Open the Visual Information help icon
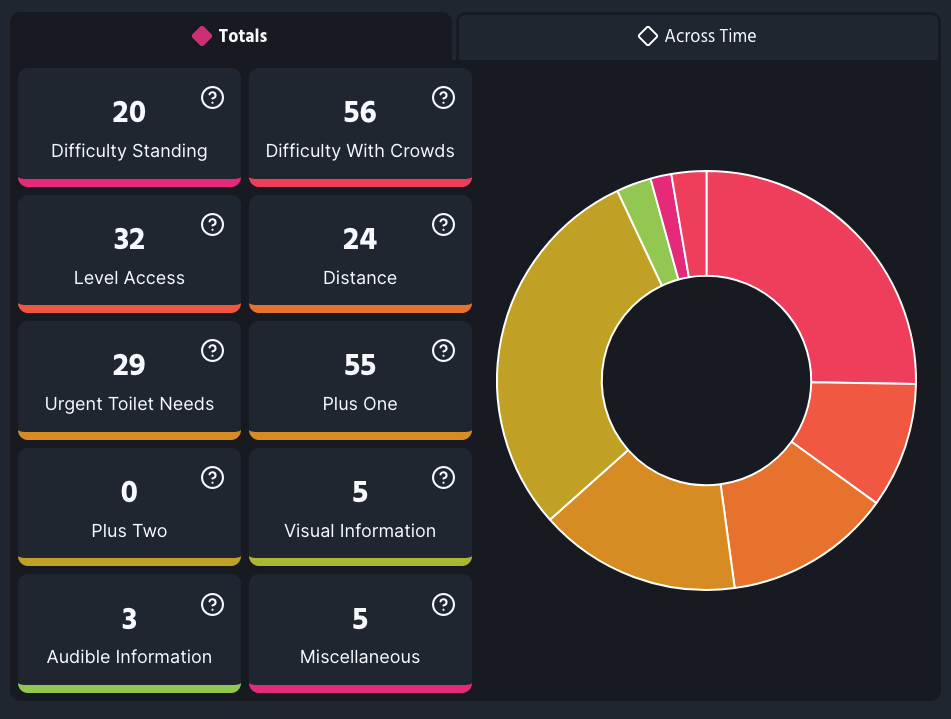This screenshot has height=719, width=951. [x=443, y=478]
